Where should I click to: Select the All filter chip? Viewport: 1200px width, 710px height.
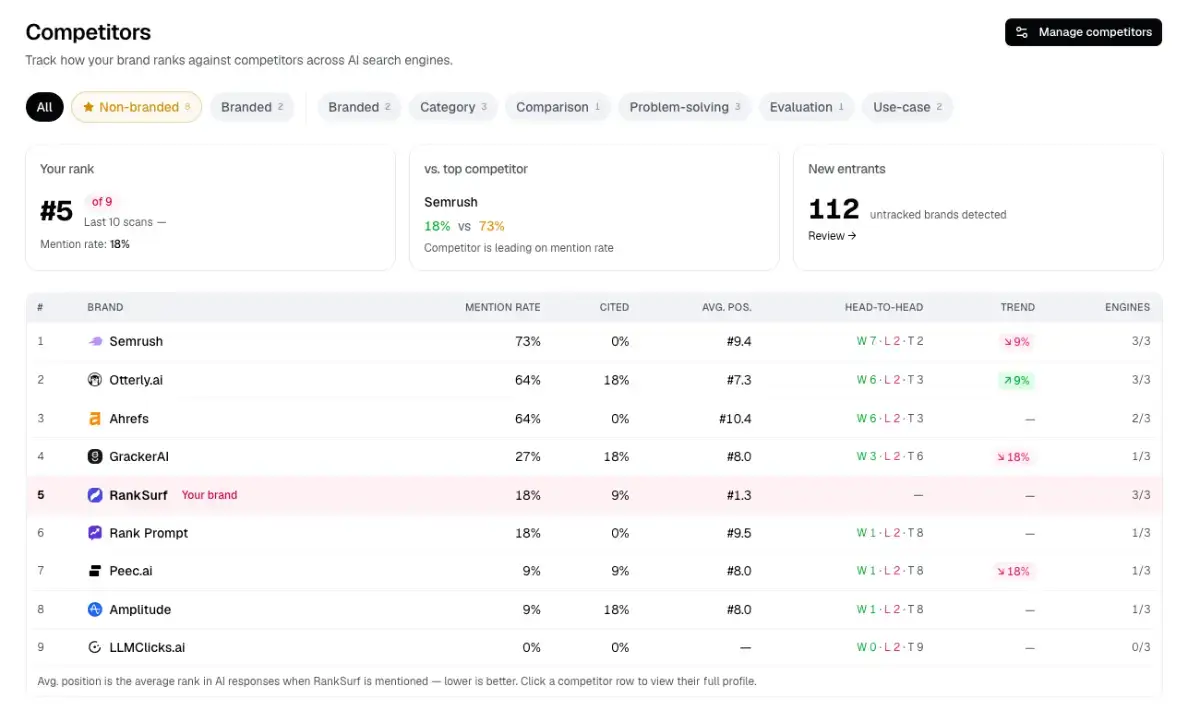pos(45,107)
